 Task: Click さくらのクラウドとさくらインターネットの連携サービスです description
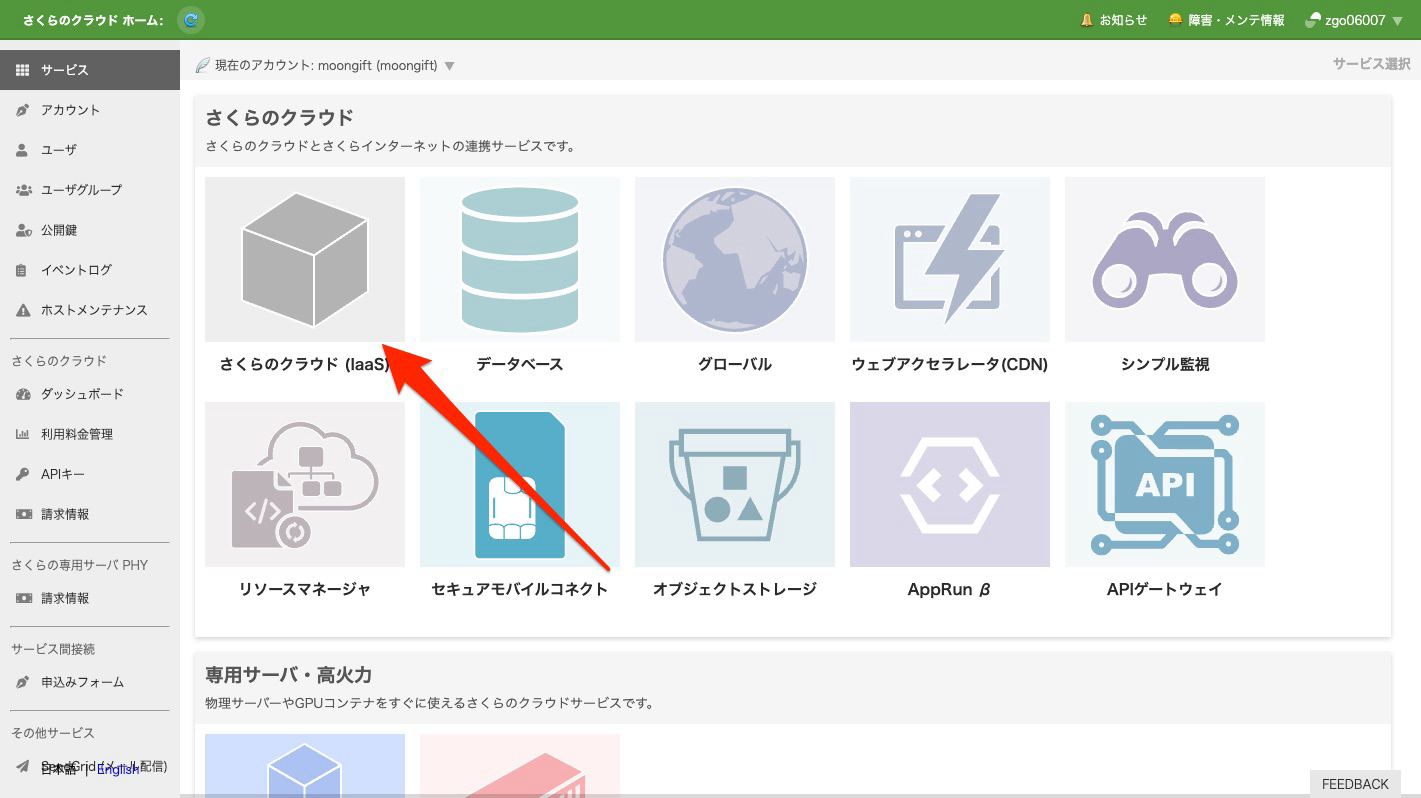point(390,146)
